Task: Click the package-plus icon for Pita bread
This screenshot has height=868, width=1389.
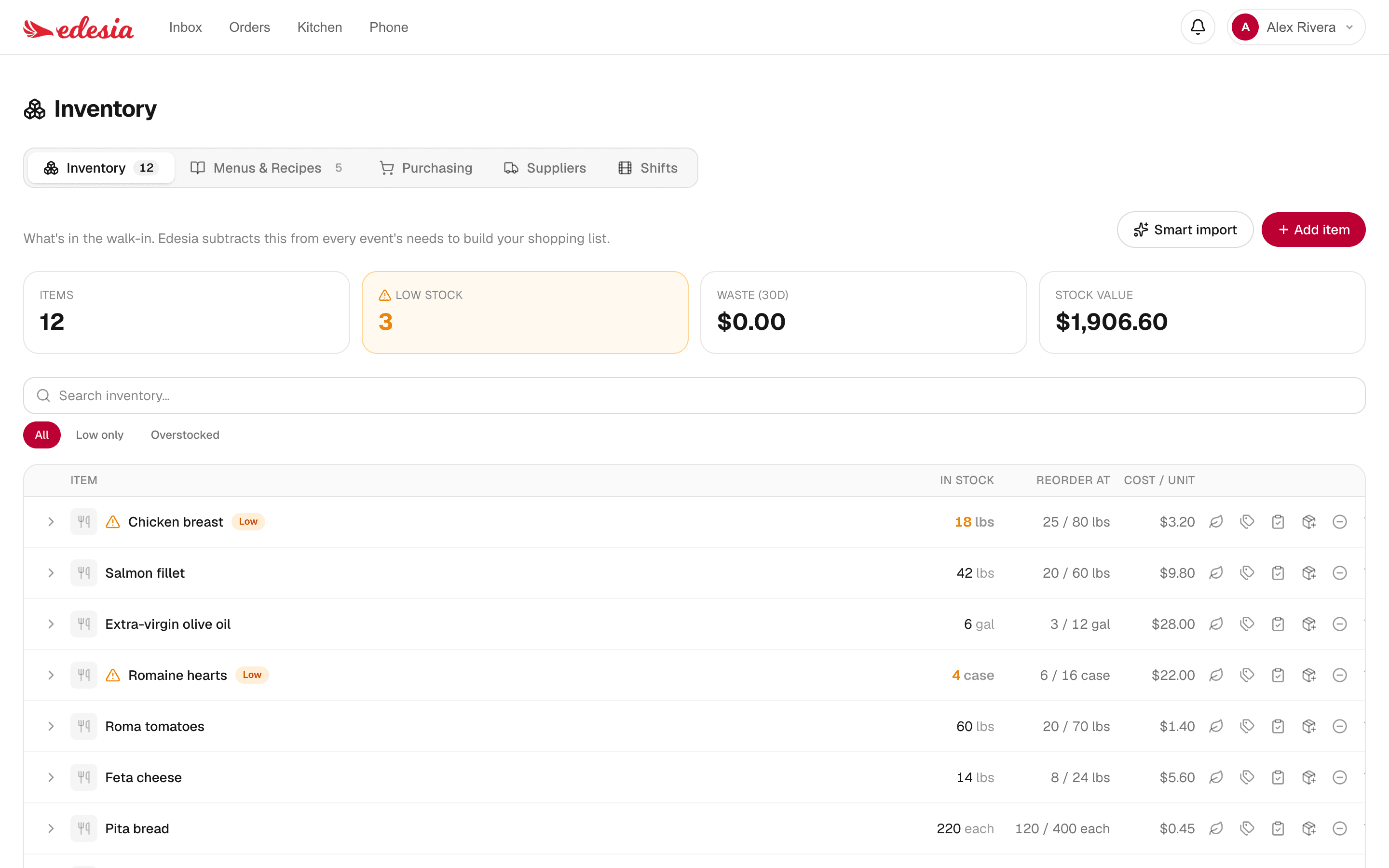Action: tap(1308, 828)
